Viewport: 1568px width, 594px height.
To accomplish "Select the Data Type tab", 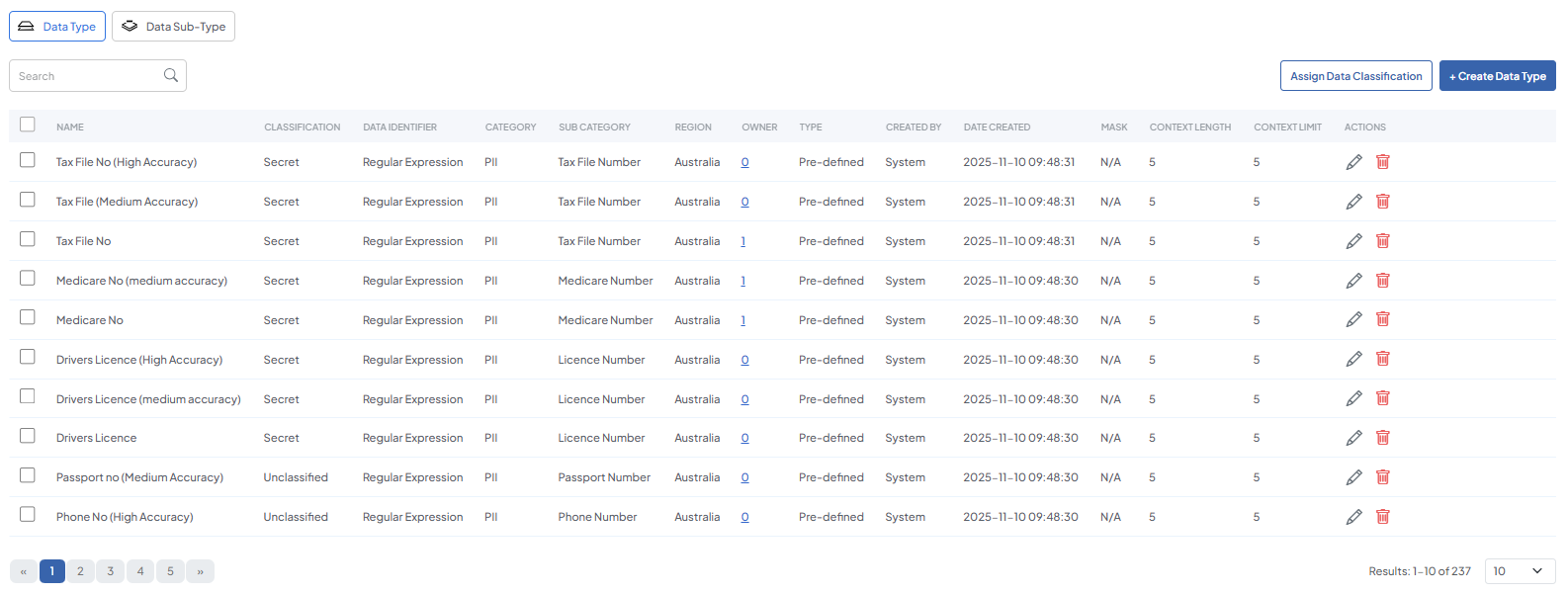I will click(x=57, y=27).
